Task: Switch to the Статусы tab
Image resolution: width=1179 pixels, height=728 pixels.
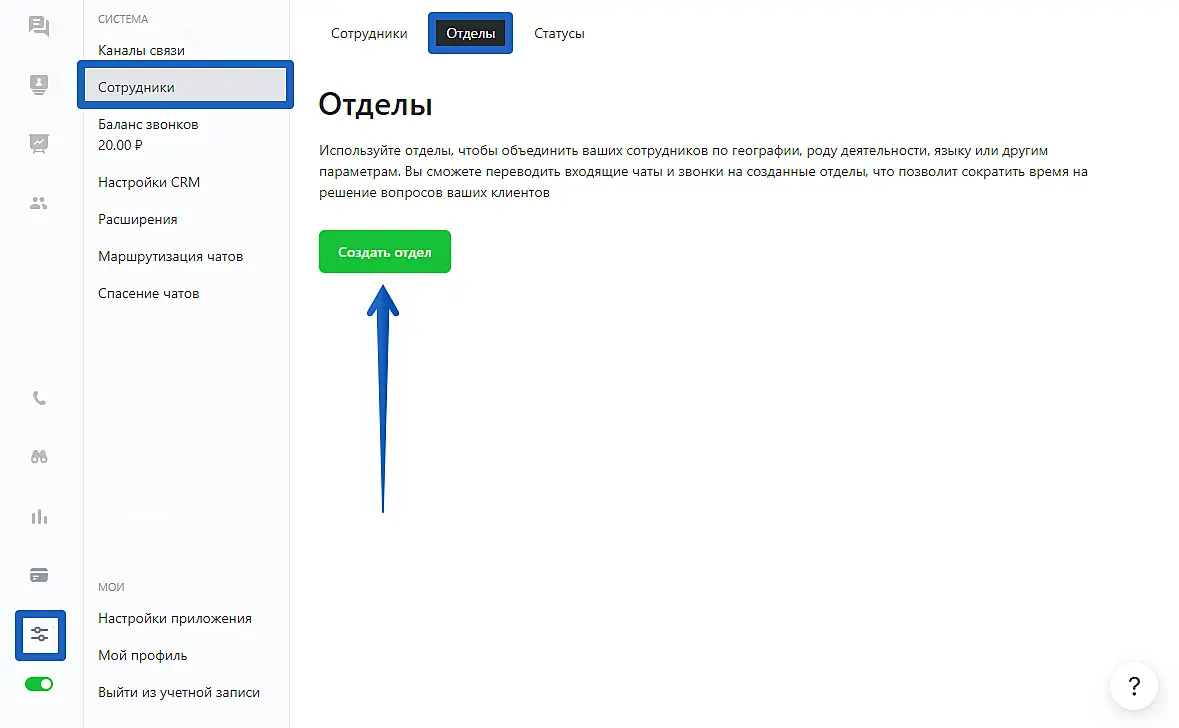Action: coord(559,33)
